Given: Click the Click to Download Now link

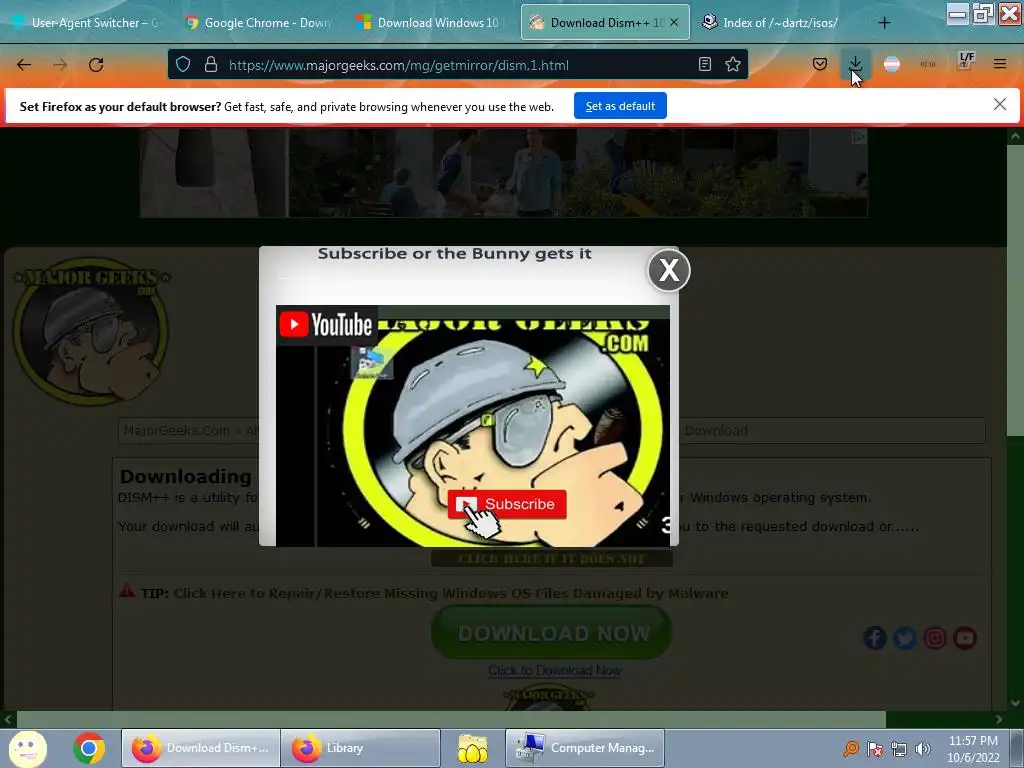Looking at the screenshot, I should coord(554,671).
